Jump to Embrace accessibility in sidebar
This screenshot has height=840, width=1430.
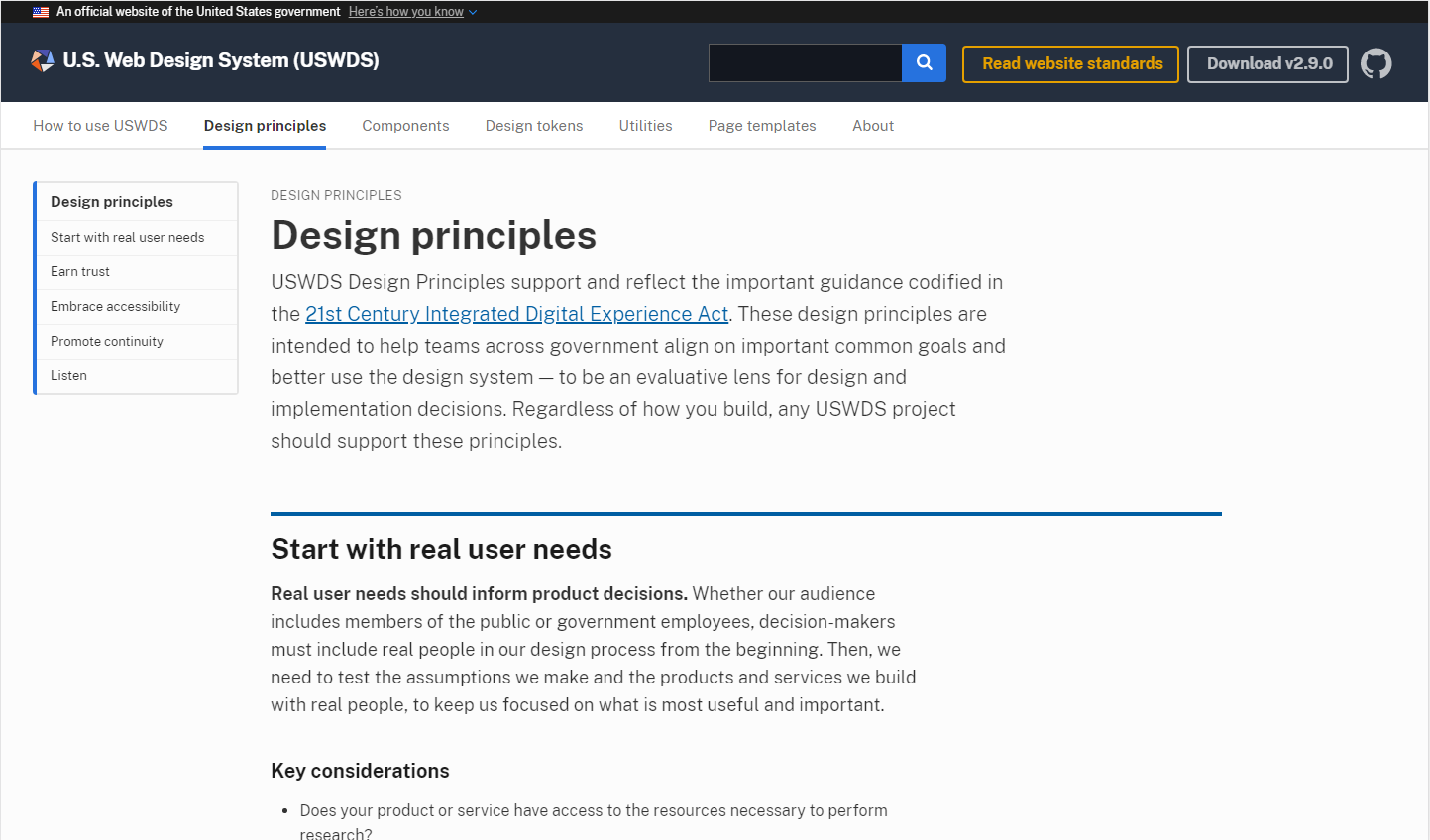pos(137,307)
